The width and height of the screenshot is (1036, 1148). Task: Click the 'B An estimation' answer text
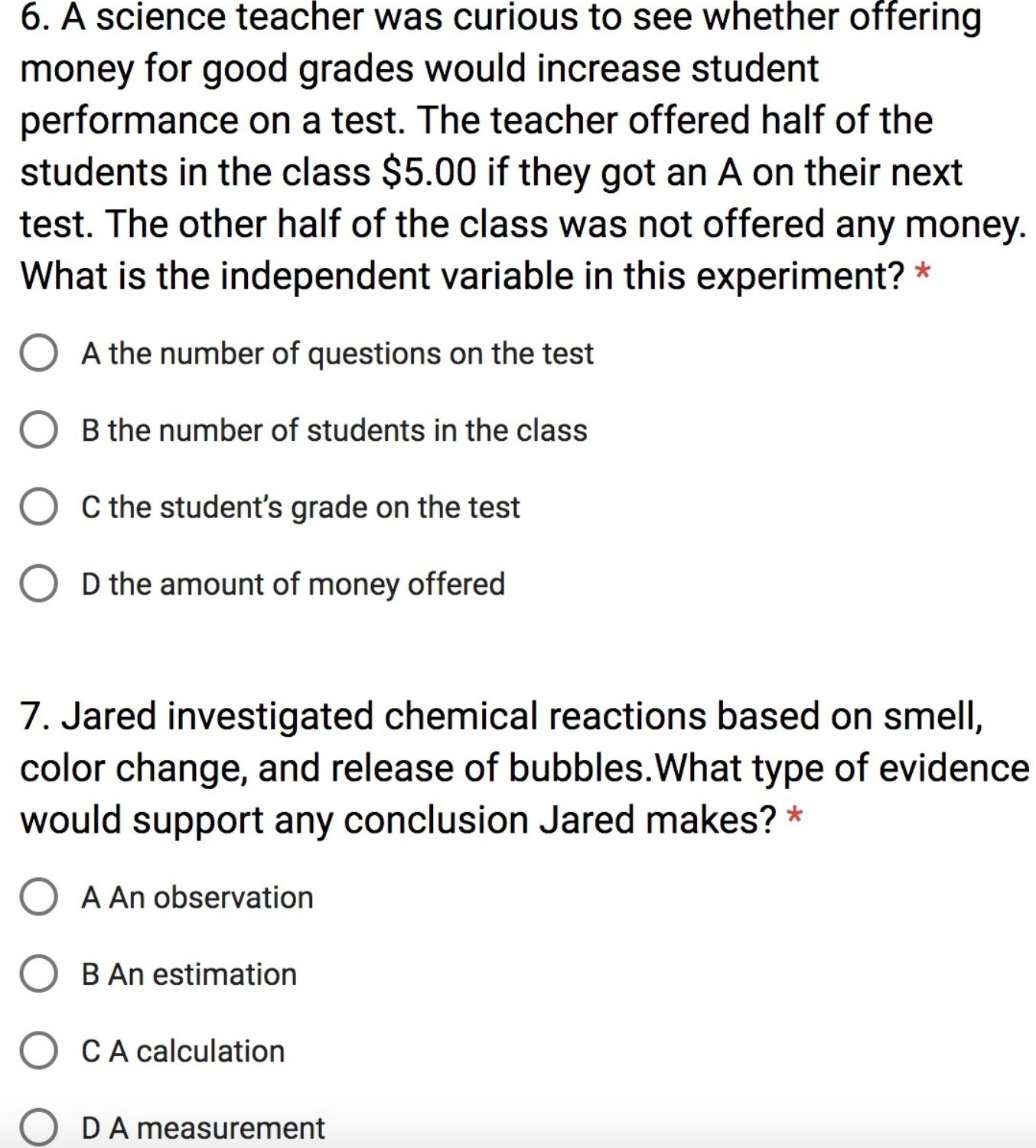[189, 974]
